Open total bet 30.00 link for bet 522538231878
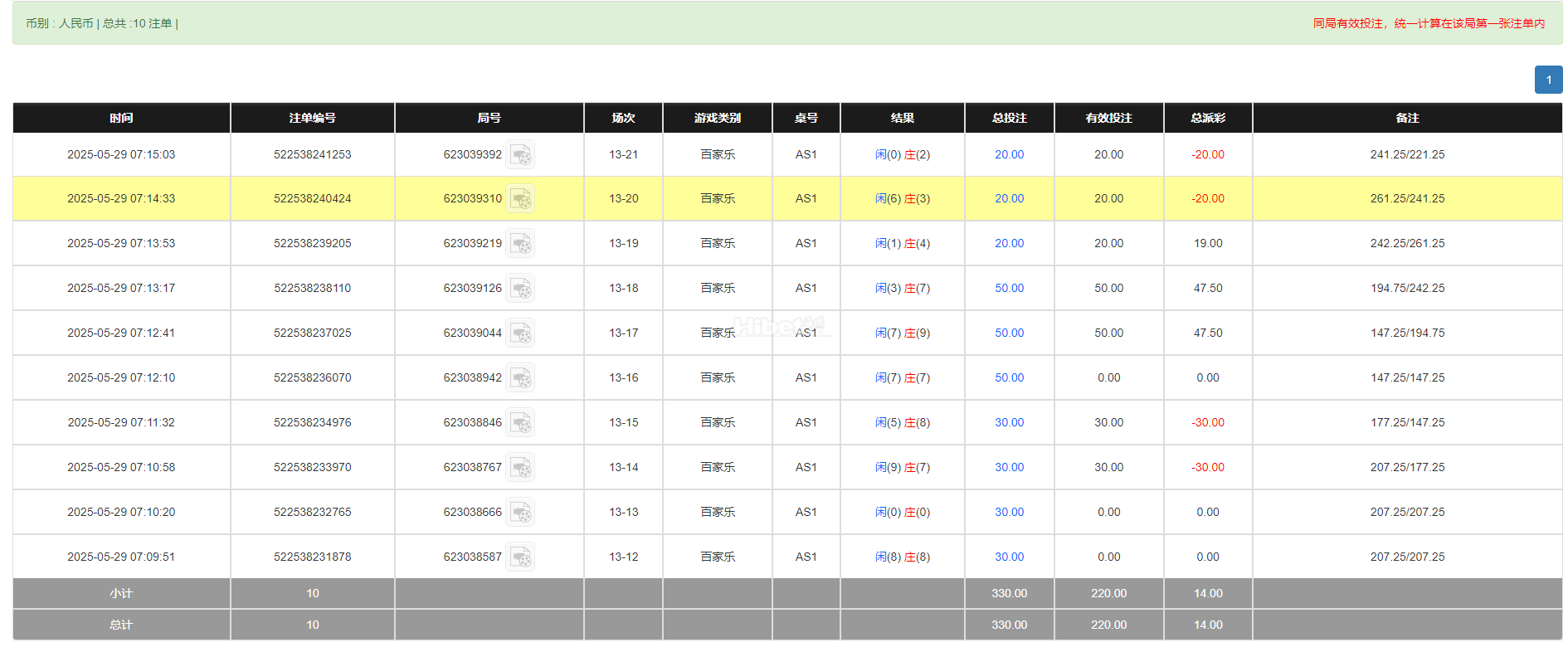The width and height of the screenshot is (1568, 652). click(1009, 557)
